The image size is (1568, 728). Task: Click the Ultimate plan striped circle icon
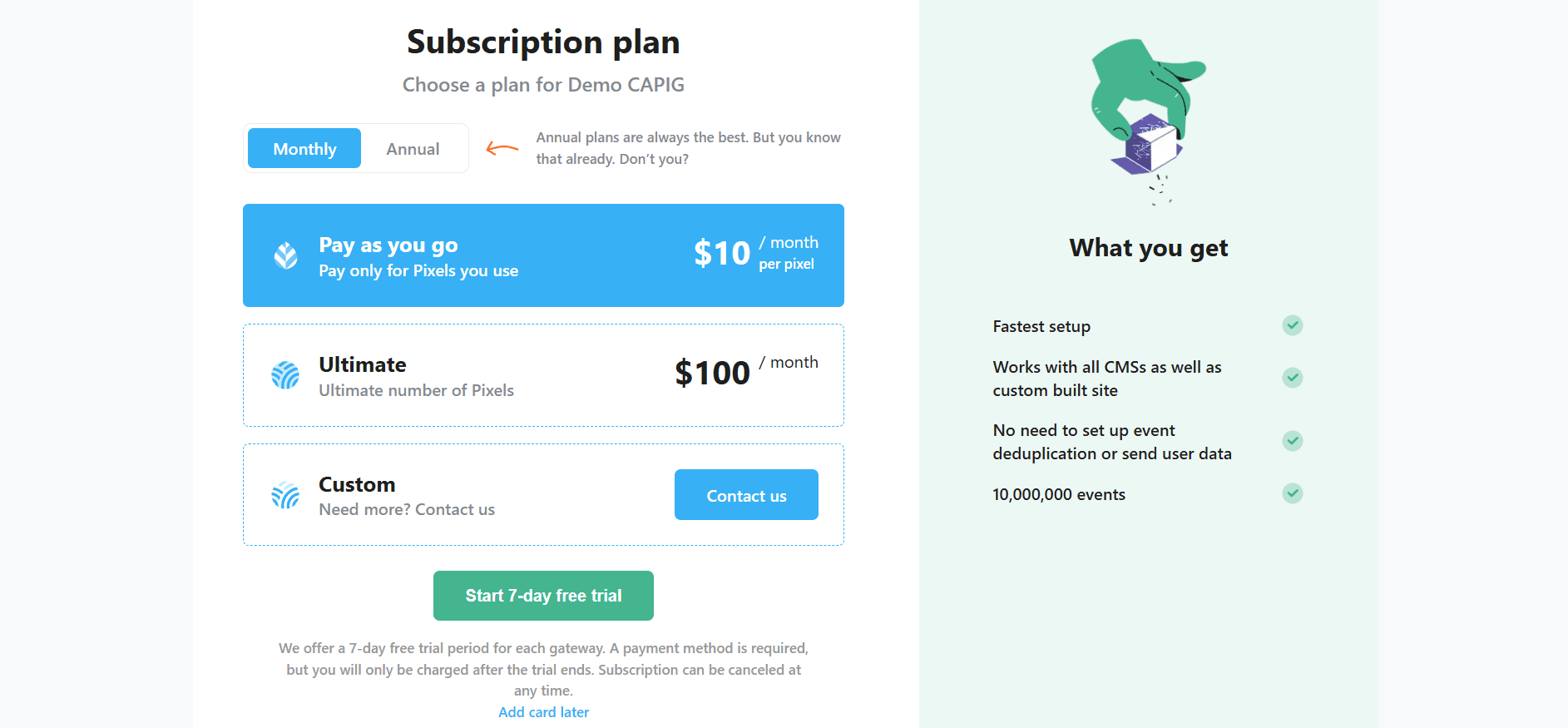point(285,375)
